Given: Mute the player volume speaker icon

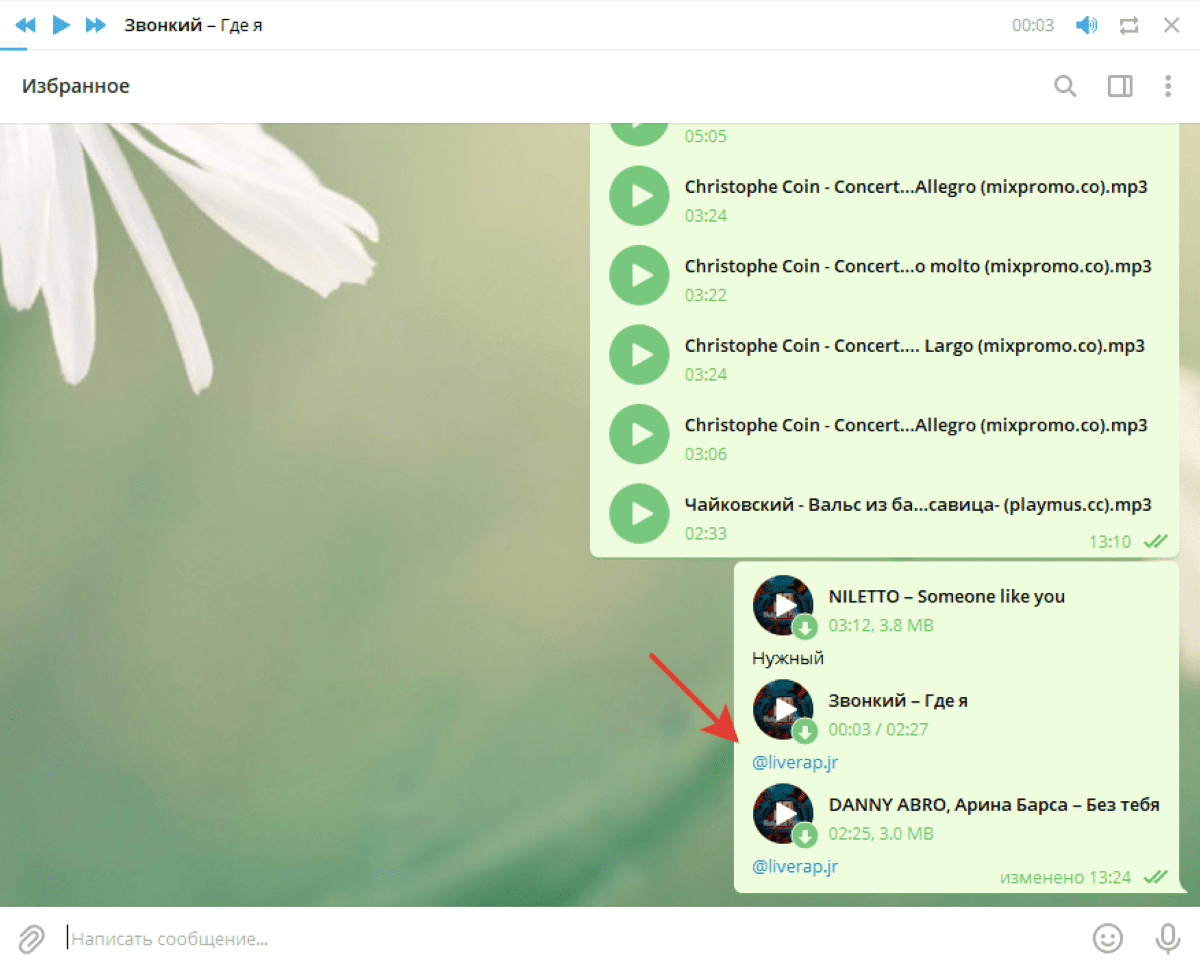Looking at the screenshot, I should [1086, 25].
